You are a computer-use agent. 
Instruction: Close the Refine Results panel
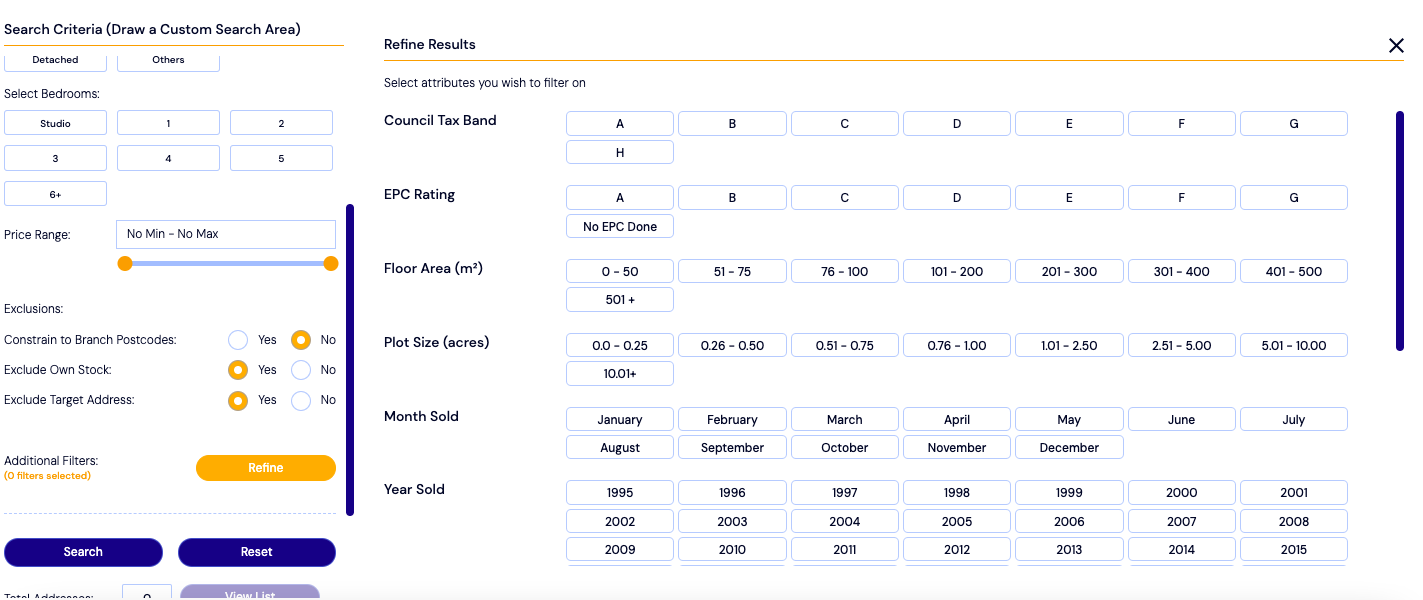1396,45
